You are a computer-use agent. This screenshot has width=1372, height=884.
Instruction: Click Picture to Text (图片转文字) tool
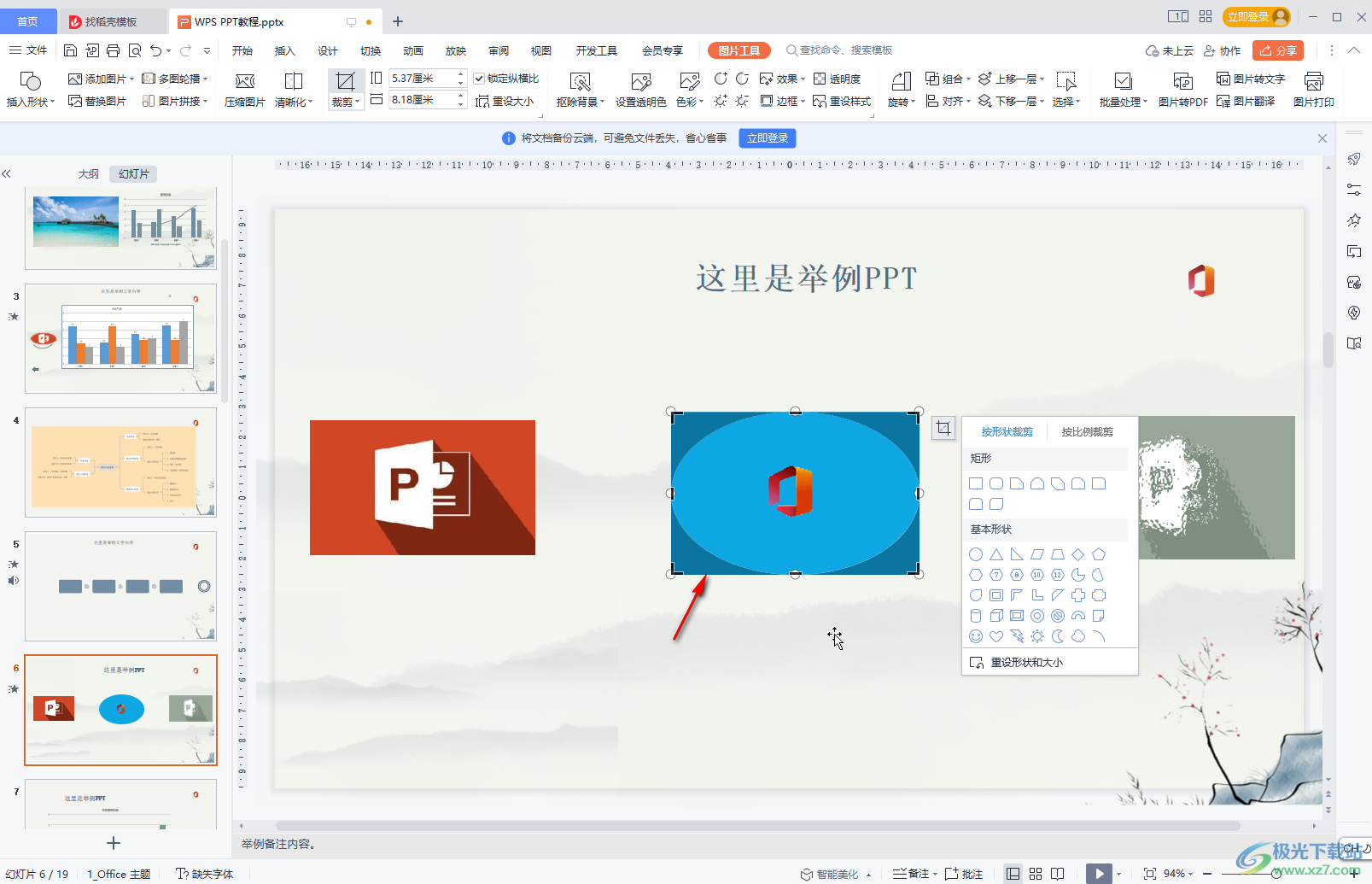click(x=1251, y=79)
